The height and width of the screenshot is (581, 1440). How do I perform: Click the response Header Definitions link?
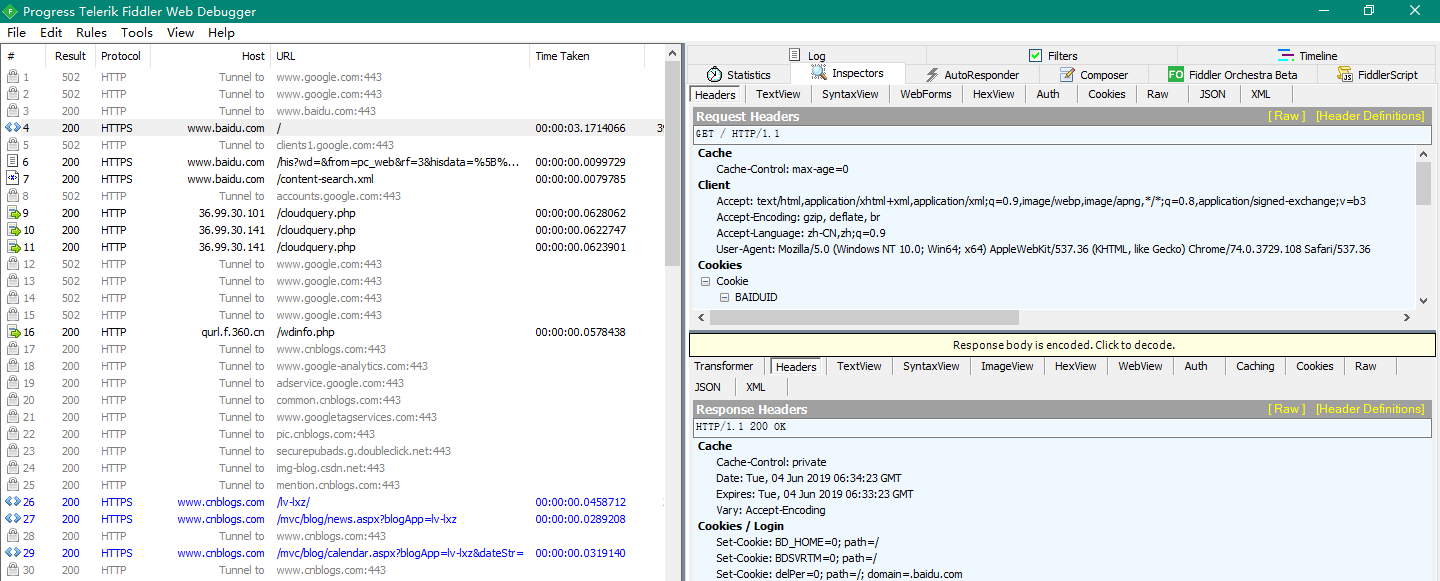pyautogui.click(x=1370, y=409)
